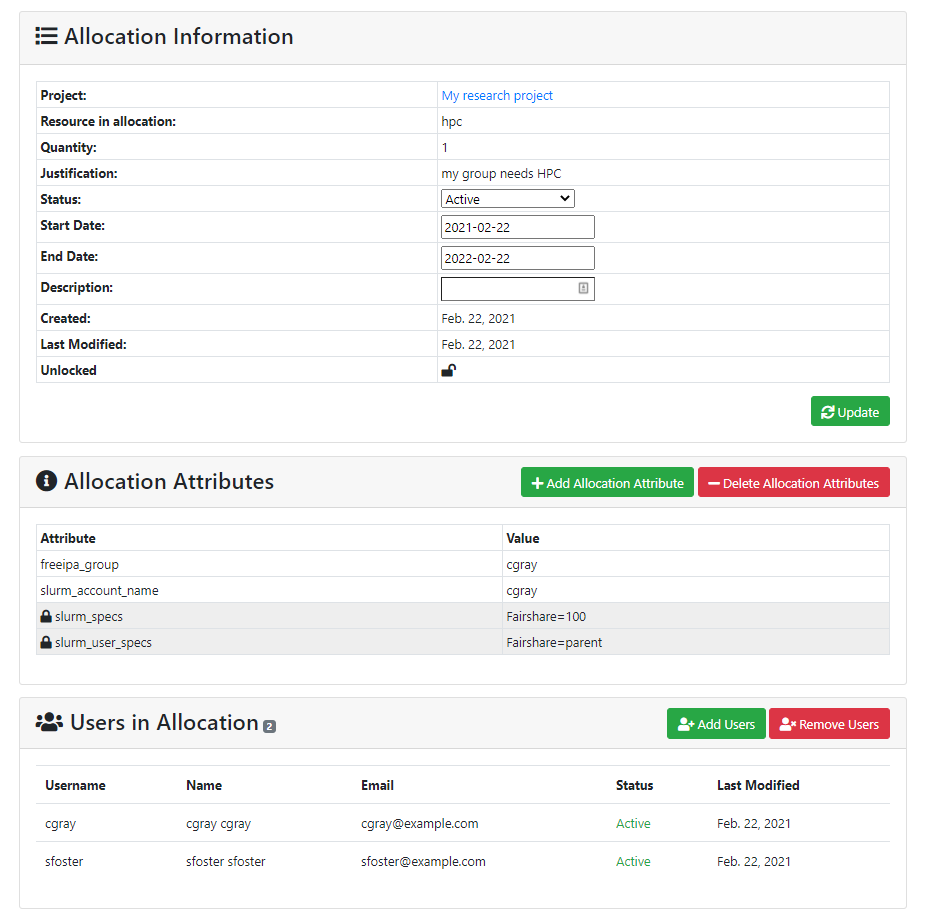Click username sfoster in users table
939x920 pixels.
click(64, 861)
